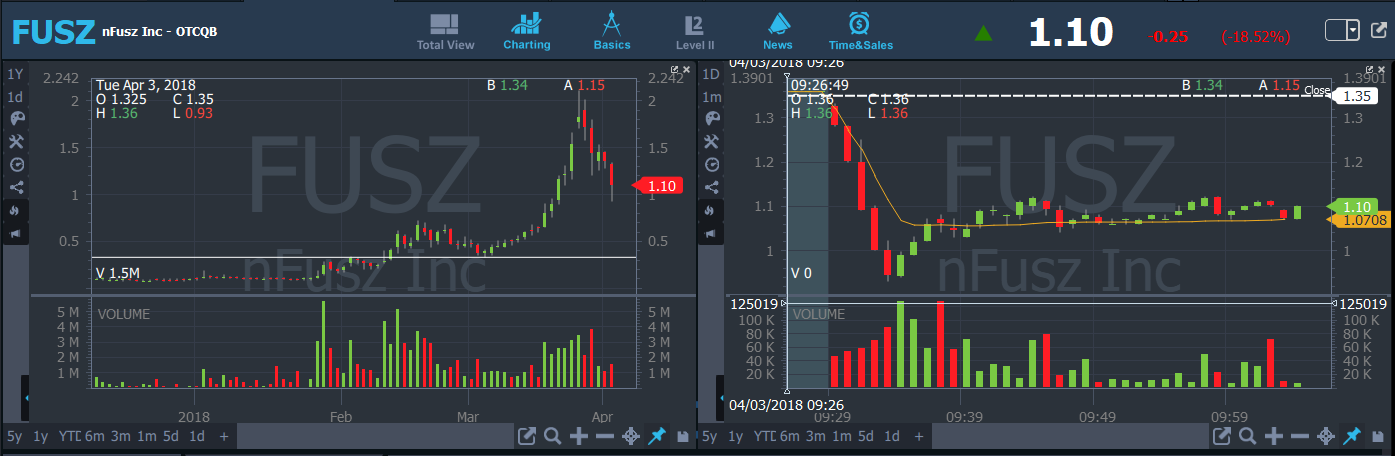This screenshot has width=1395, height=456.
Task: Select 6m range on left chart
Action: coord(94,436)
